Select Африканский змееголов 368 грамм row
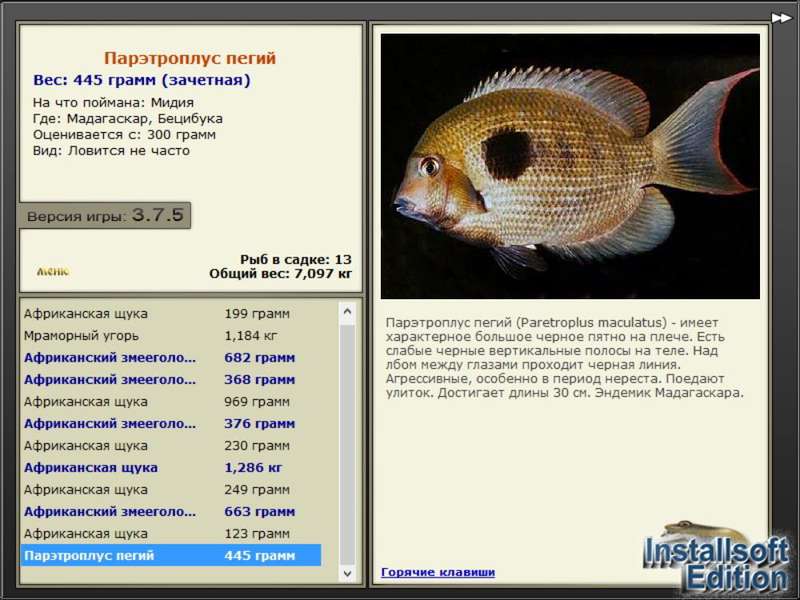The height and width of the screenshot is (600, 800). [x=171, y=380]
